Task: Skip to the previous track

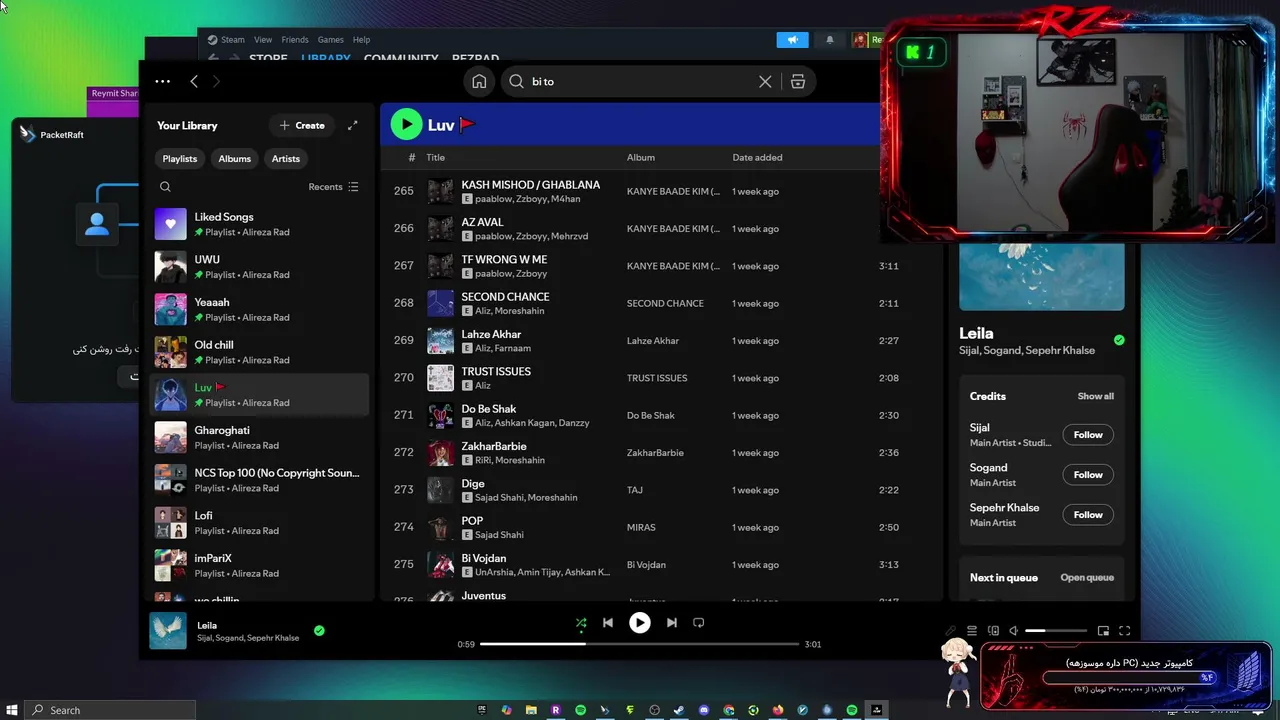Action: [608, 623]
